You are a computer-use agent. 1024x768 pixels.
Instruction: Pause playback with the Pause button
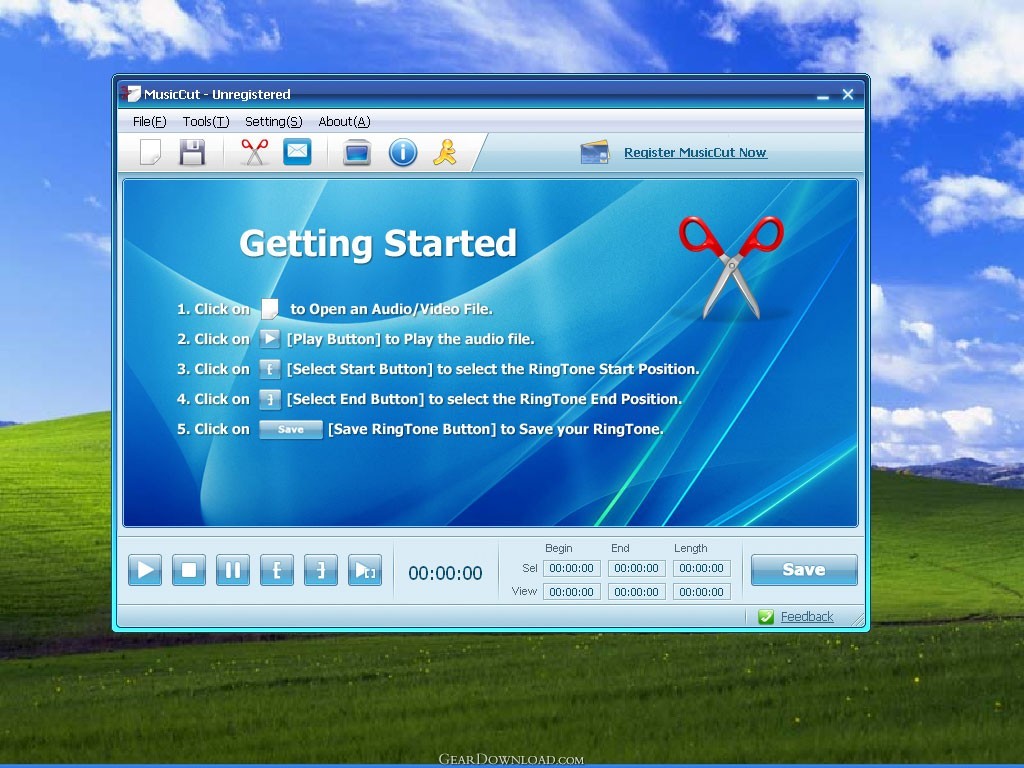point(233,570)
